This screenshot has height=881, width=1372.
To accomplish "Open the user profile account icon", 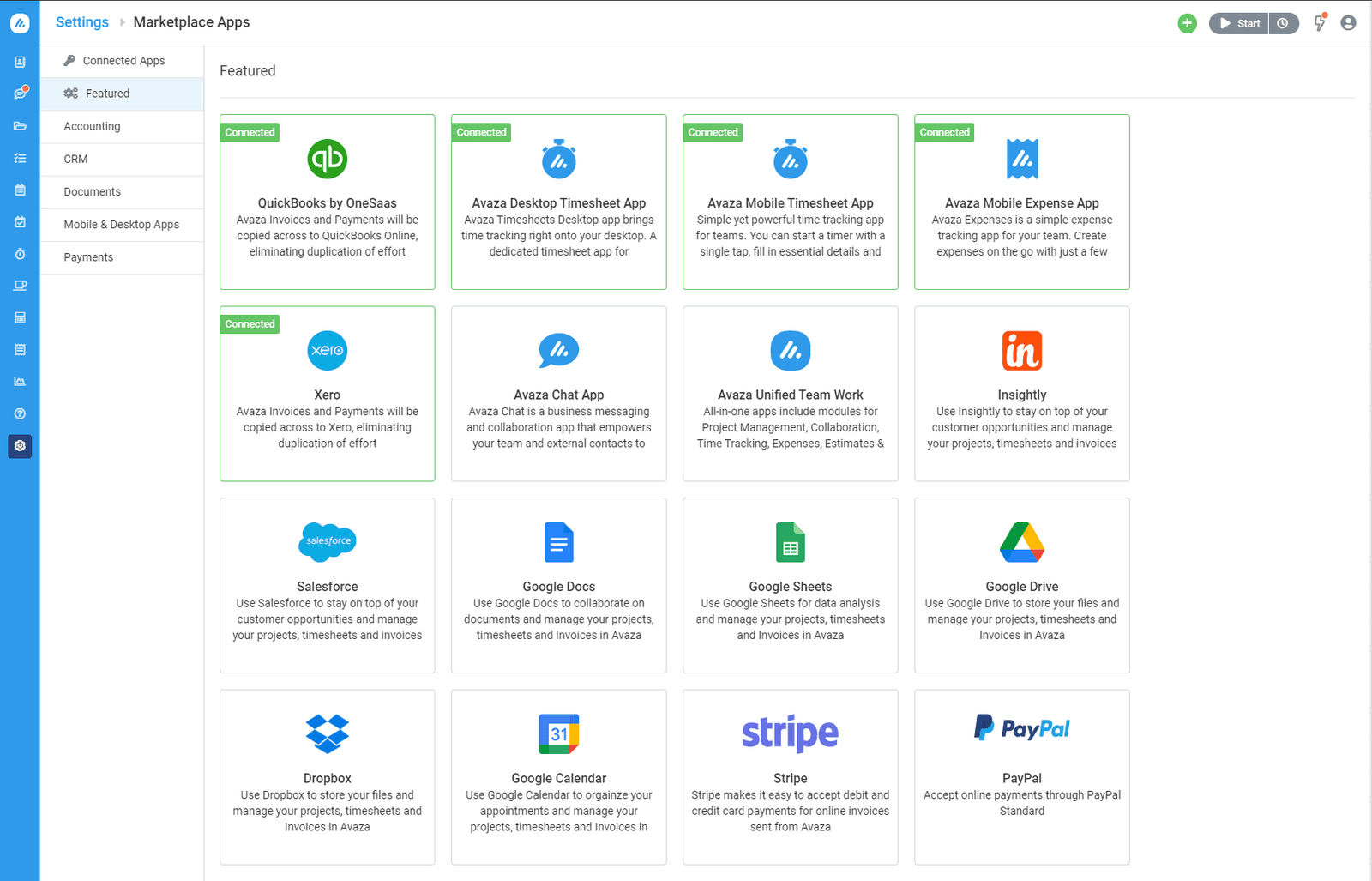I will (1348, 23).
